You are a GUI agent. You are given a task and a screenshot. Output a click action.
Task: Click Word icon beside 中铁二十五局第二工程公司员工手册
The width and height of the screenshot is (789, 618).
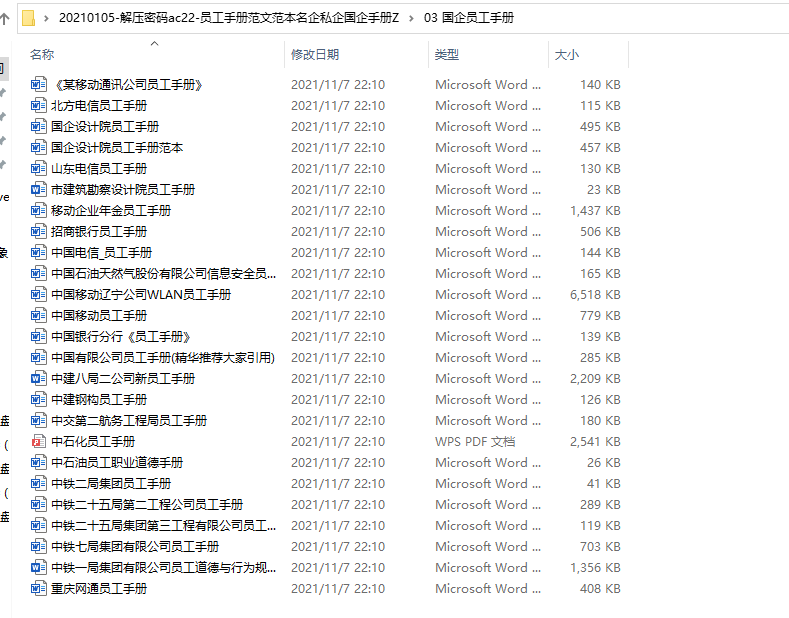pos(39,504)
